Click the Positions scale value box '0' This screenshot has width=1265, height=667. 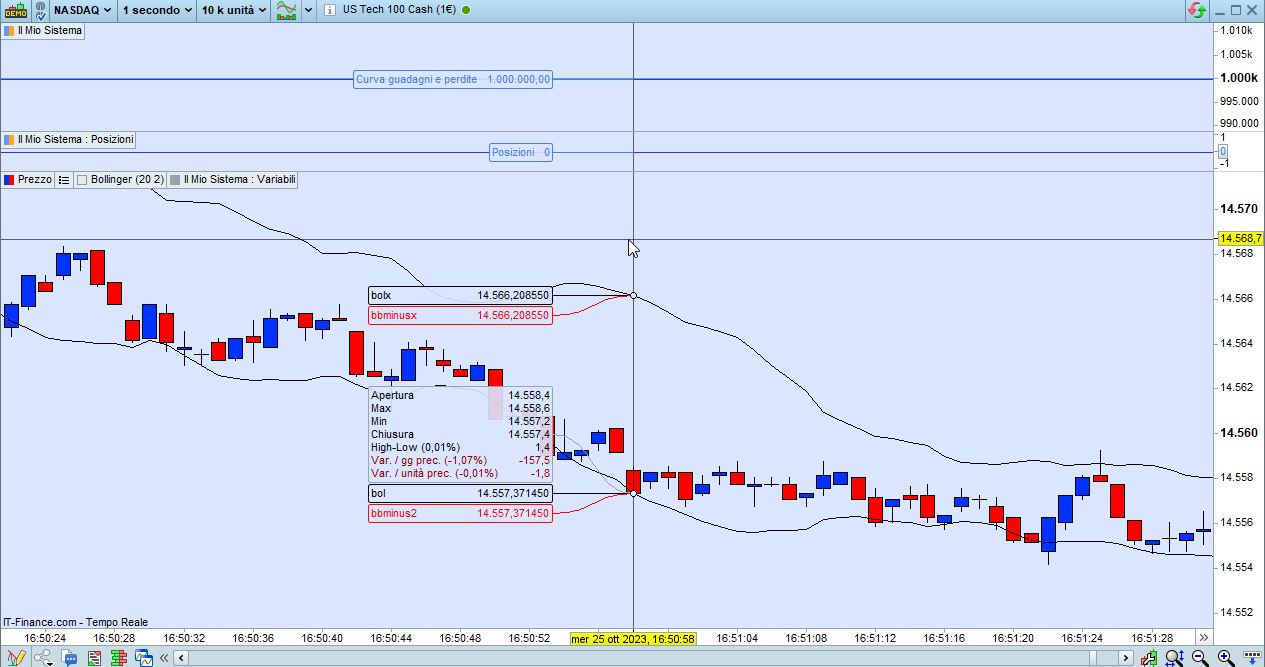(1222, 152)
